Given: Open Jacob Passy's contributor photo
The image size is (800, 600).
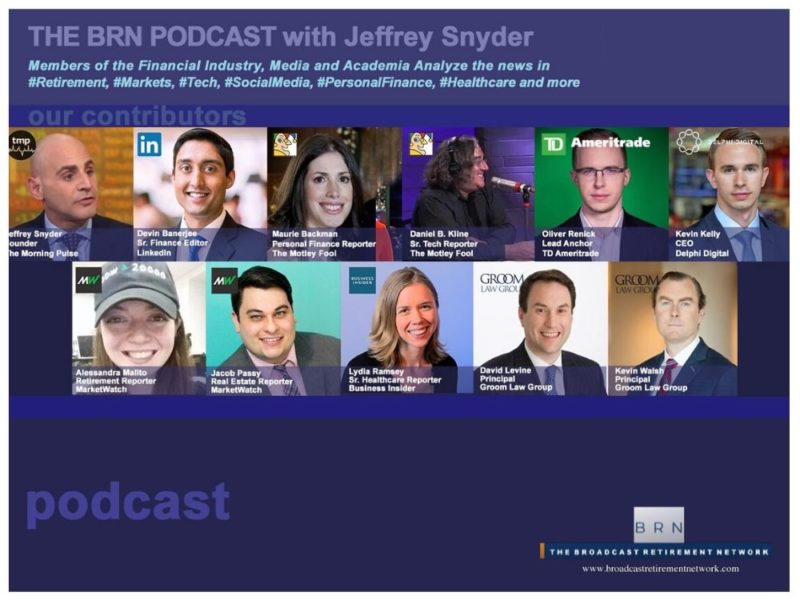Looking at the screenshot, I should (x=273, y=329).
